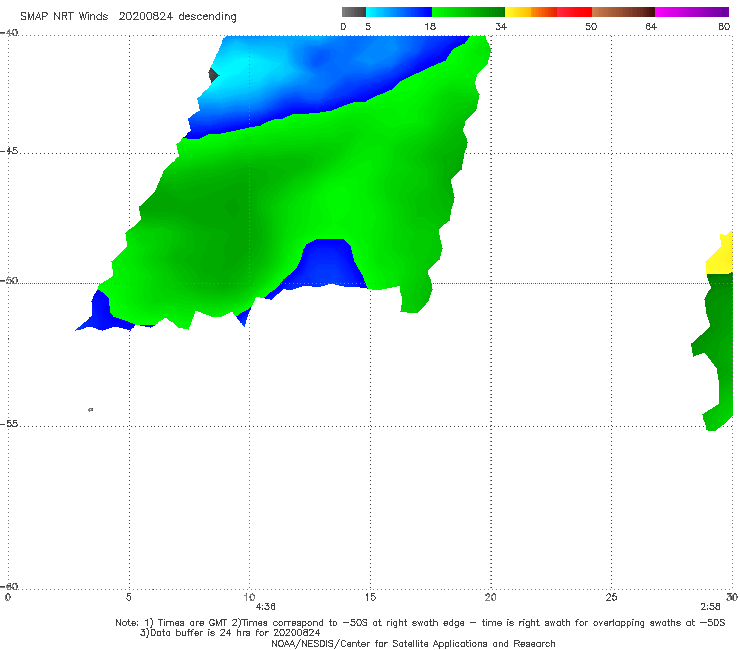The height and width of the screenshot is (650, 740).
Task: Click the "50" label under the color bar
Action: pyautogui.click(x=591, y=27)
